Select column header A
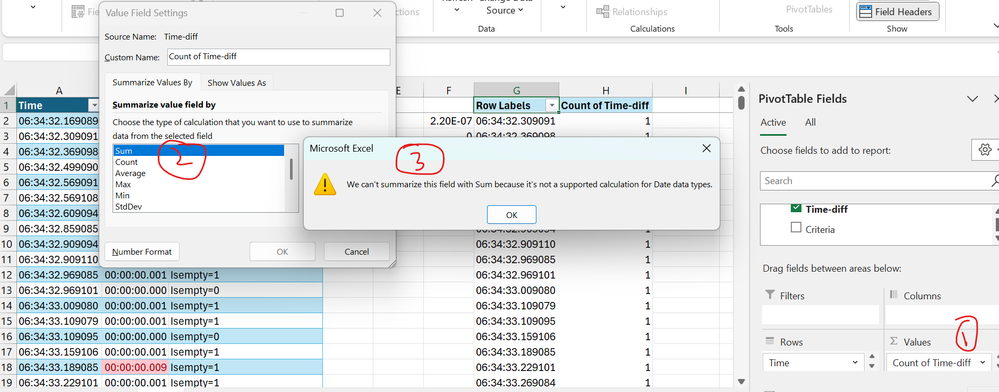The height and width of the screenshot is (392, 999). tap(59, 91)
